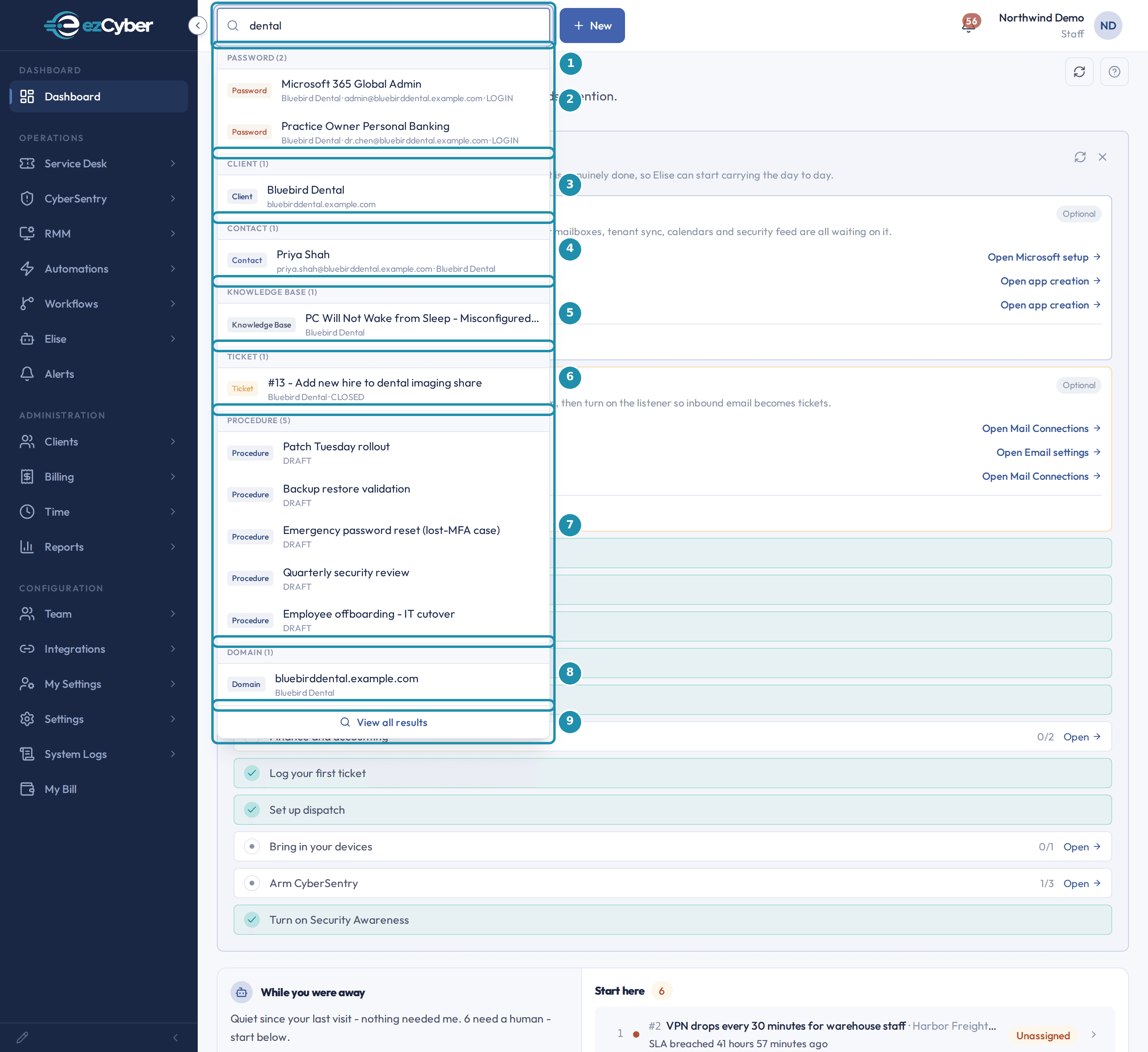The width and height of the screenshot is (1148, 1052).
Task: Click Open link for Bring in your devices
Action: (1081, 846)
